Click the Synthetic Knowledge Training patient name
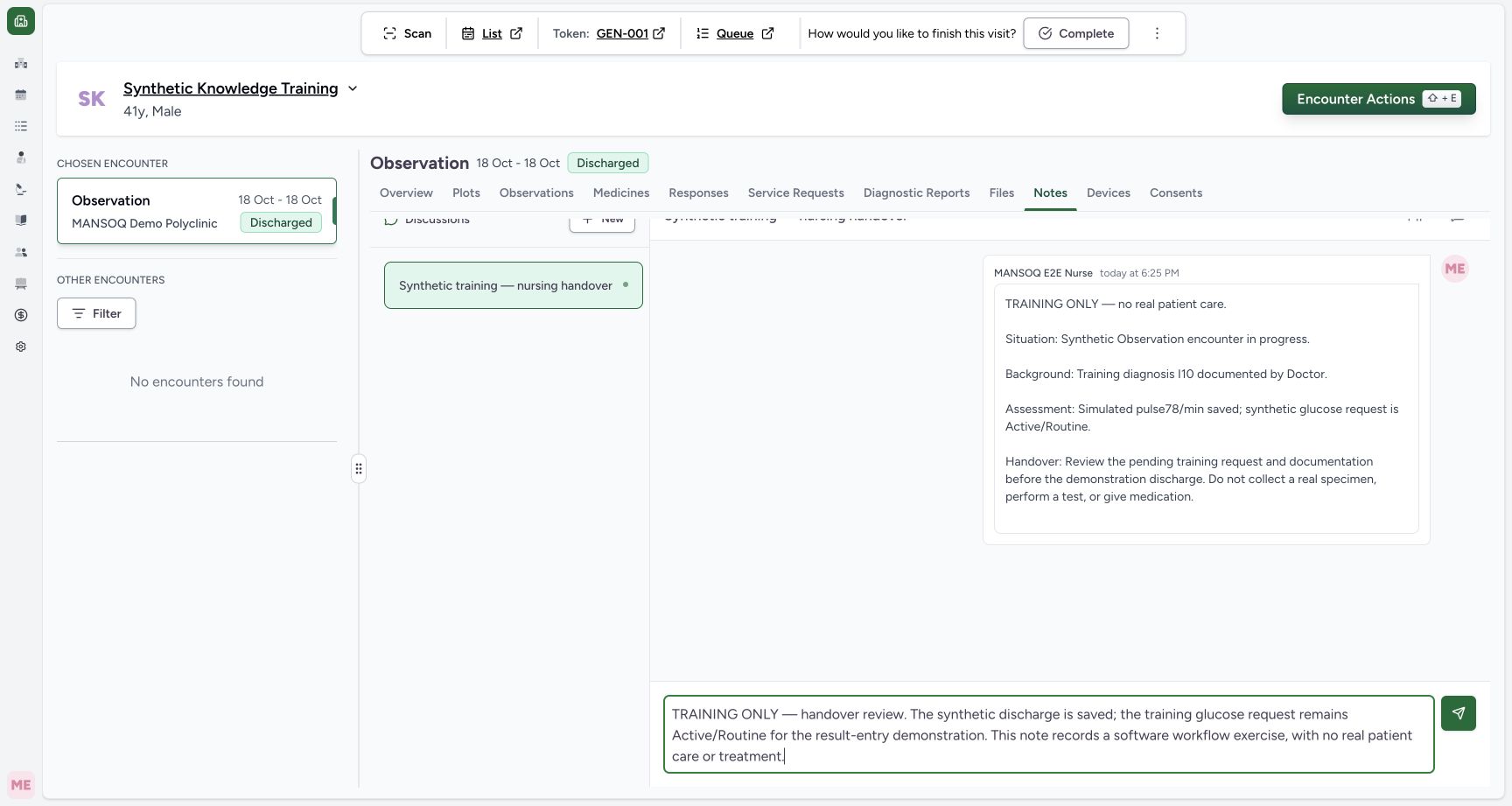This screenshot has height=806, width=1512. pyautogui.click(x=231, y=88)
